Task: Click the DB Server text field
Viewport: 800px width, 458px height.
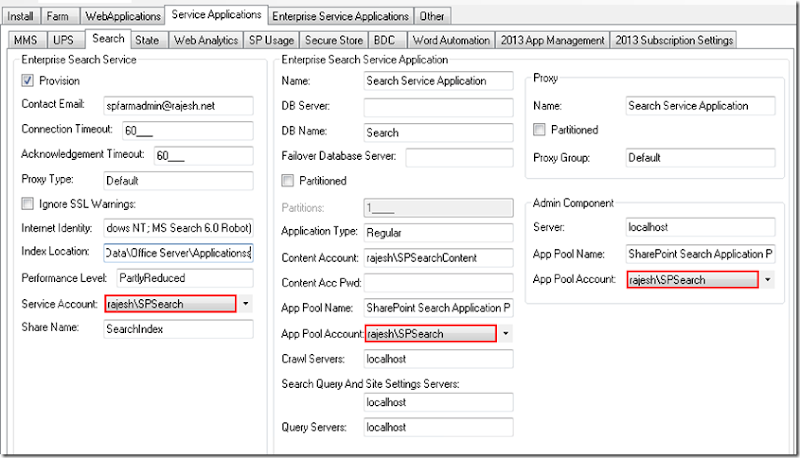Action: point(438,106)
